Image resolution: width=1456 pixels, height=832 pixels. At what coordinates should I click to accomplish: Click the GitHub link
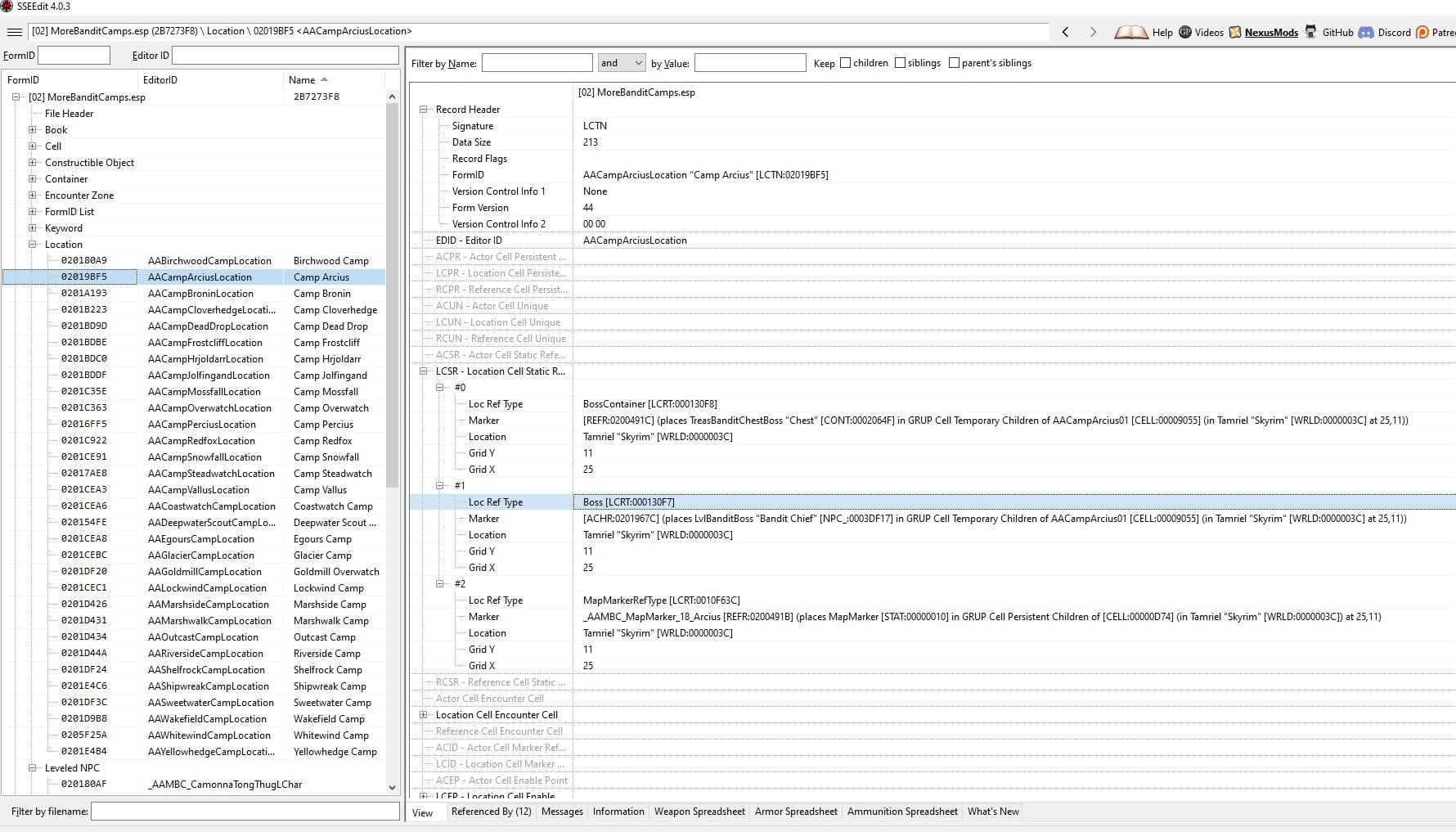(1337, 33)
